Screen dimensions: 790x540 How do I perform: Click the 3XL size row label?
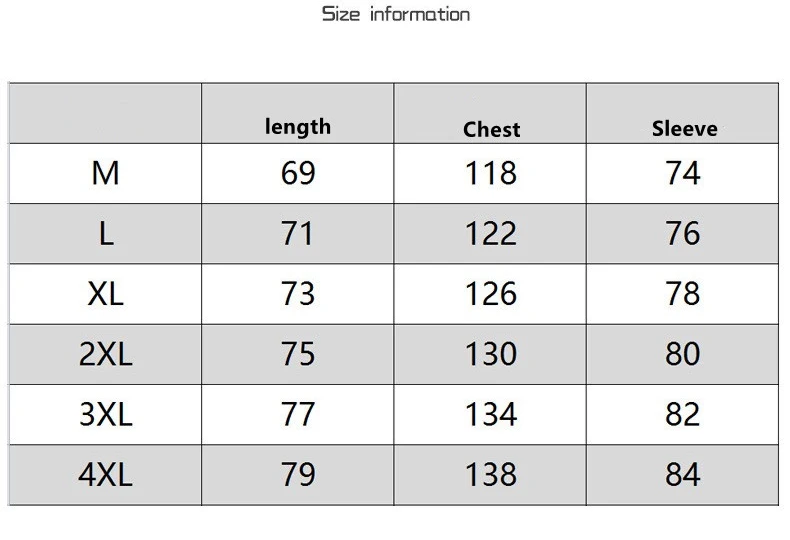pos(105,415)
